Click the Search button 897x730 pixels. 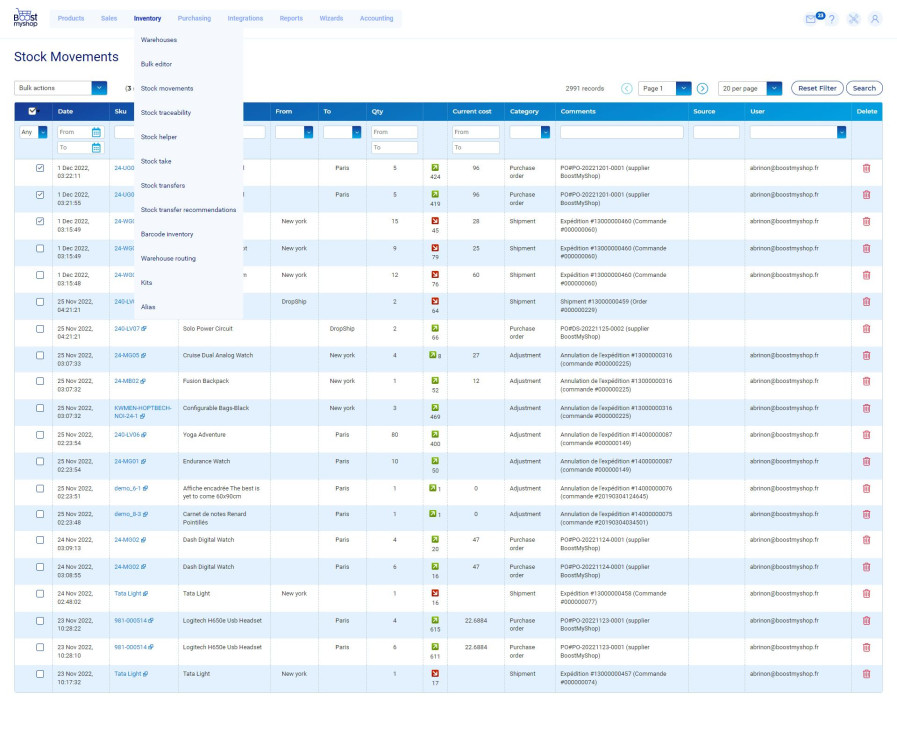coord(864,88)
